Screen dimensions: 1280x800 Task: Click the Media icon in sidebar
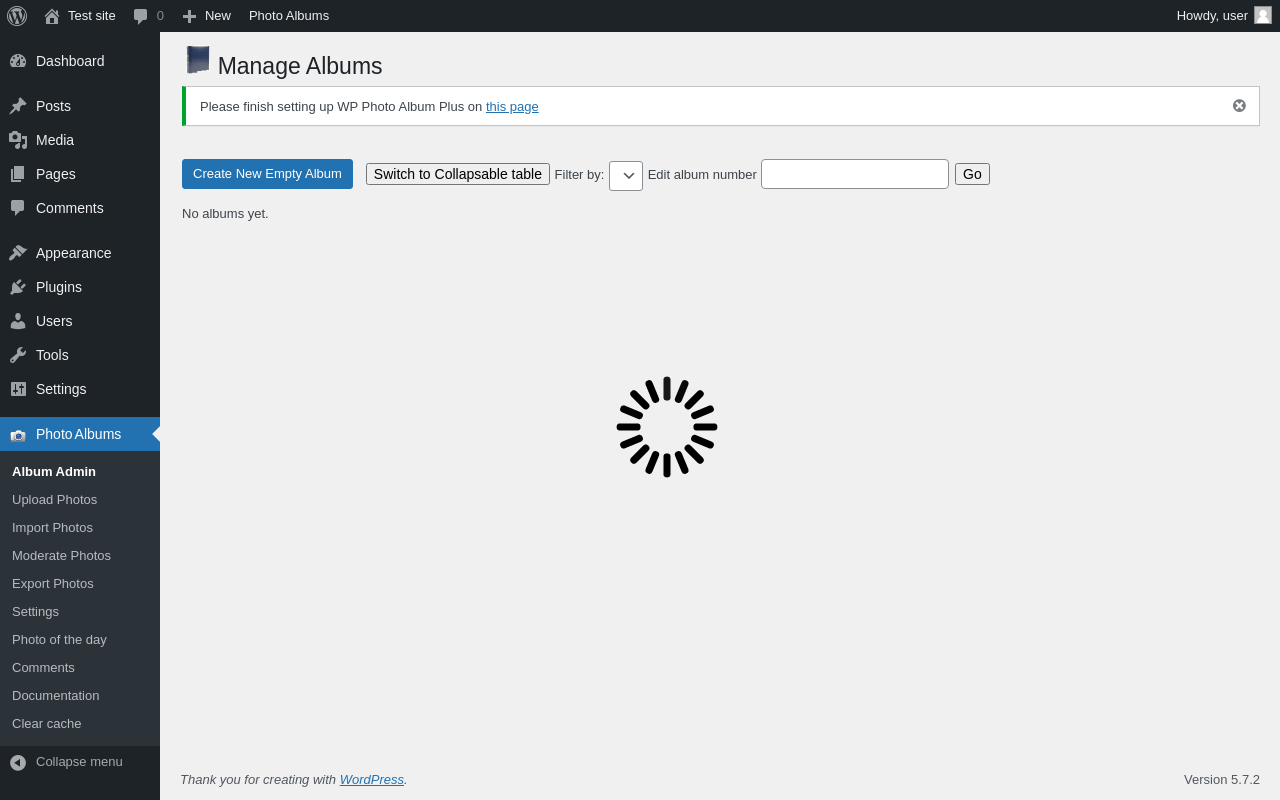18,140
